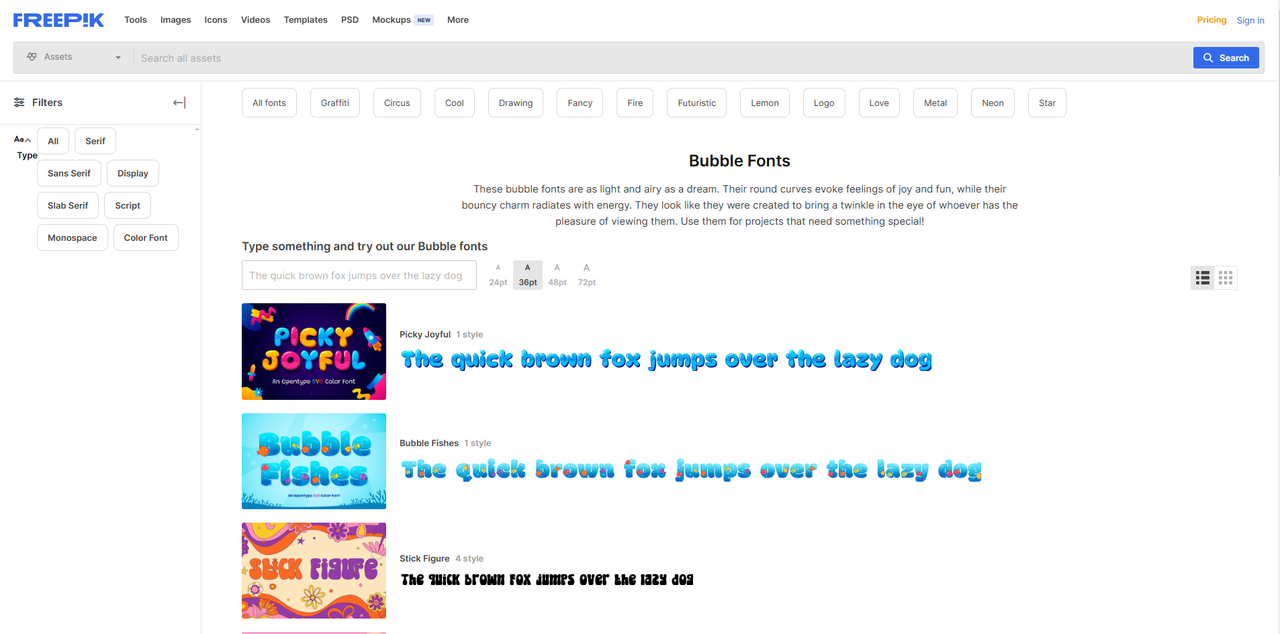Select the Graffiti font category chip

pyautogui.click(x=335, y=103)
